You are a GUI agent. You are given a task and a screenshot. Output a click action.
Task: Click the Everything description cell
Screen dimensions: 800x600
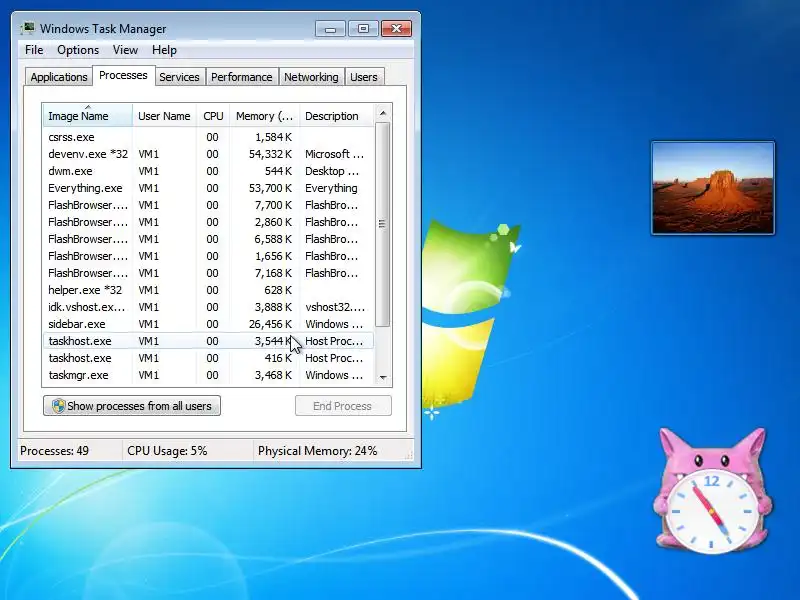click(x=331, y=188)
